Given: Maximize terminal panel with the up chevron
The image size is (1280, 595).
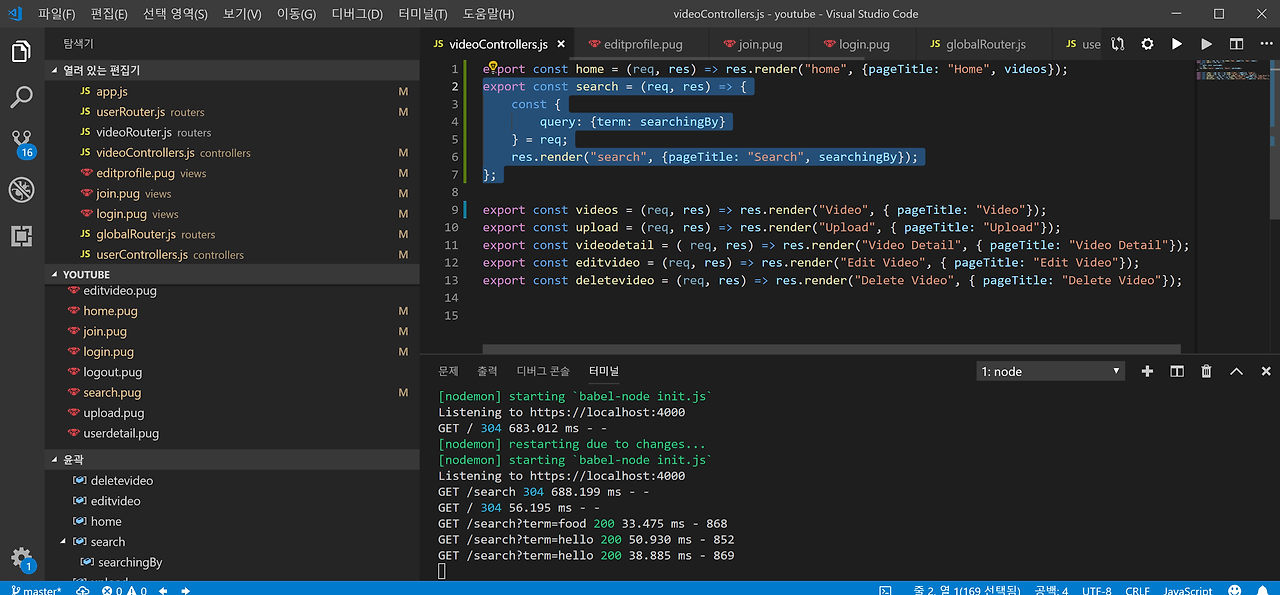Looking at the screenshot, I should point(1236,371).
